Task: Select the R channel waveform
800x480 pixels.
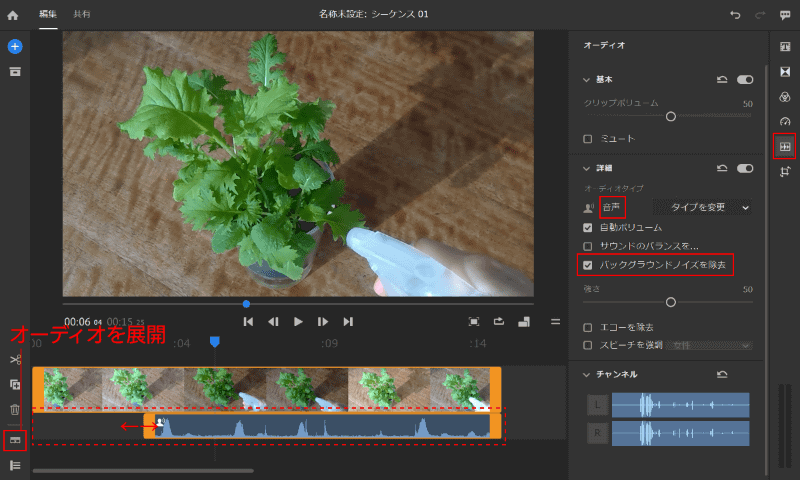Action: click(x=681, y=433)
